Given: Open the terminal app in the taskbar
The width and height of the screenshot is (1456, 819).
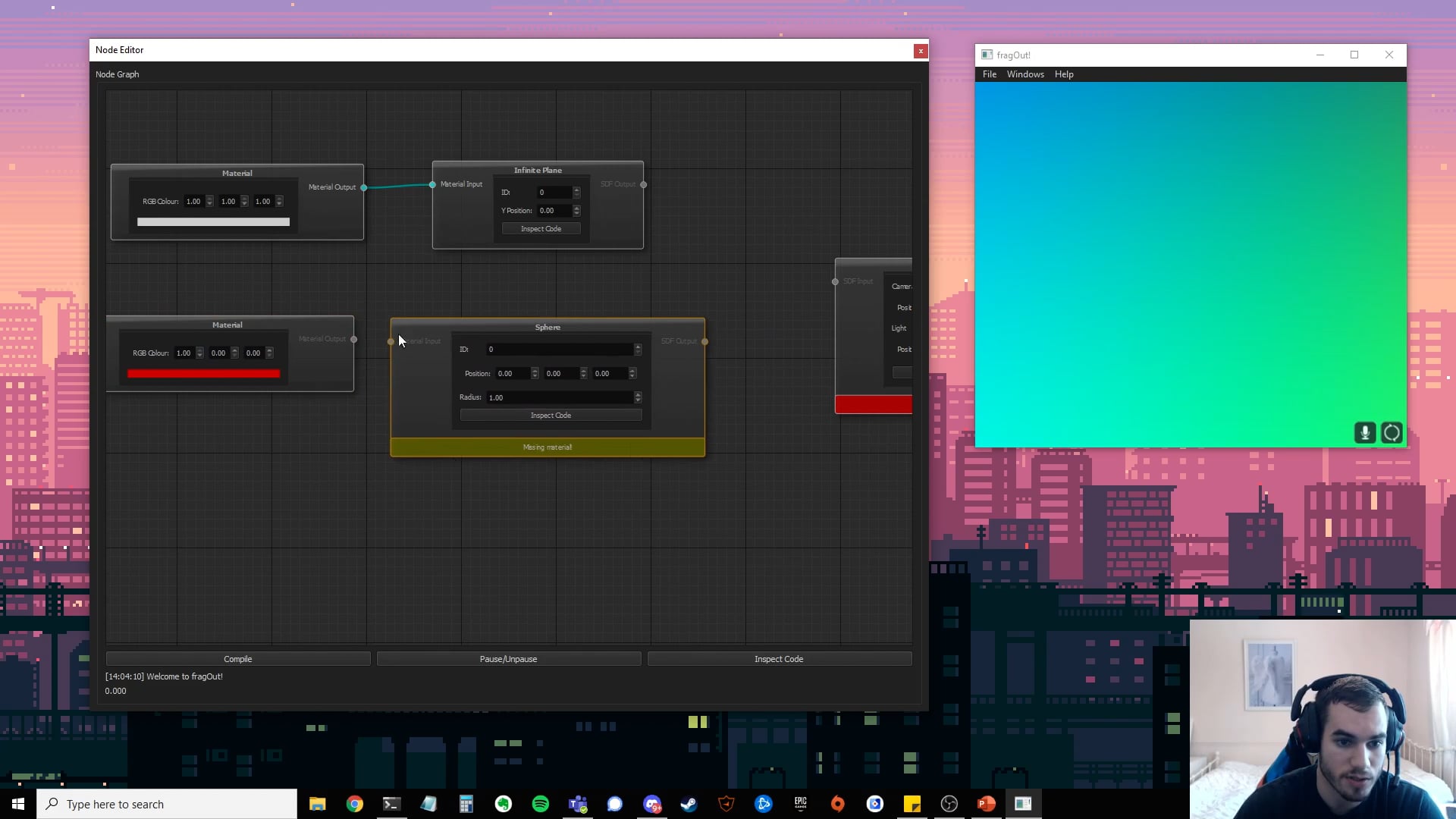Looking at the screenshot, I should point(391,804).
